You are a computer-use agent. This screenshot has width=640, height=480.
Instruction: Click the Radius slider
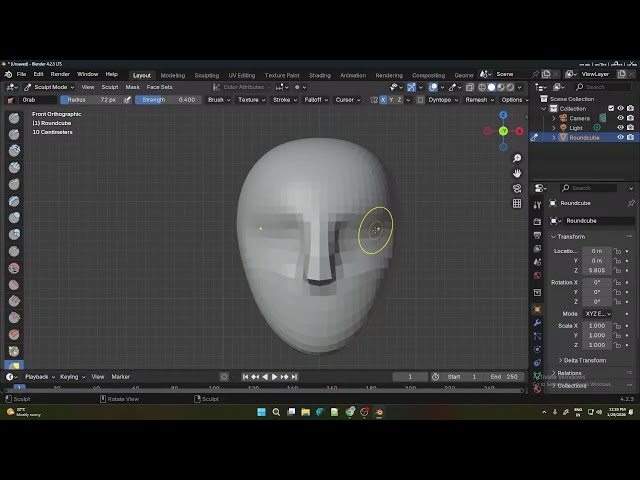click(91, 100)
